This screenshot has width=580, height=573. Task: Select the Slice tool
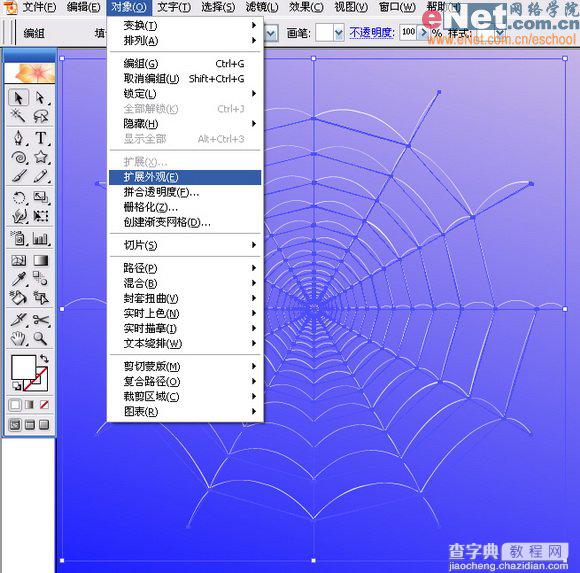(18, 319)
